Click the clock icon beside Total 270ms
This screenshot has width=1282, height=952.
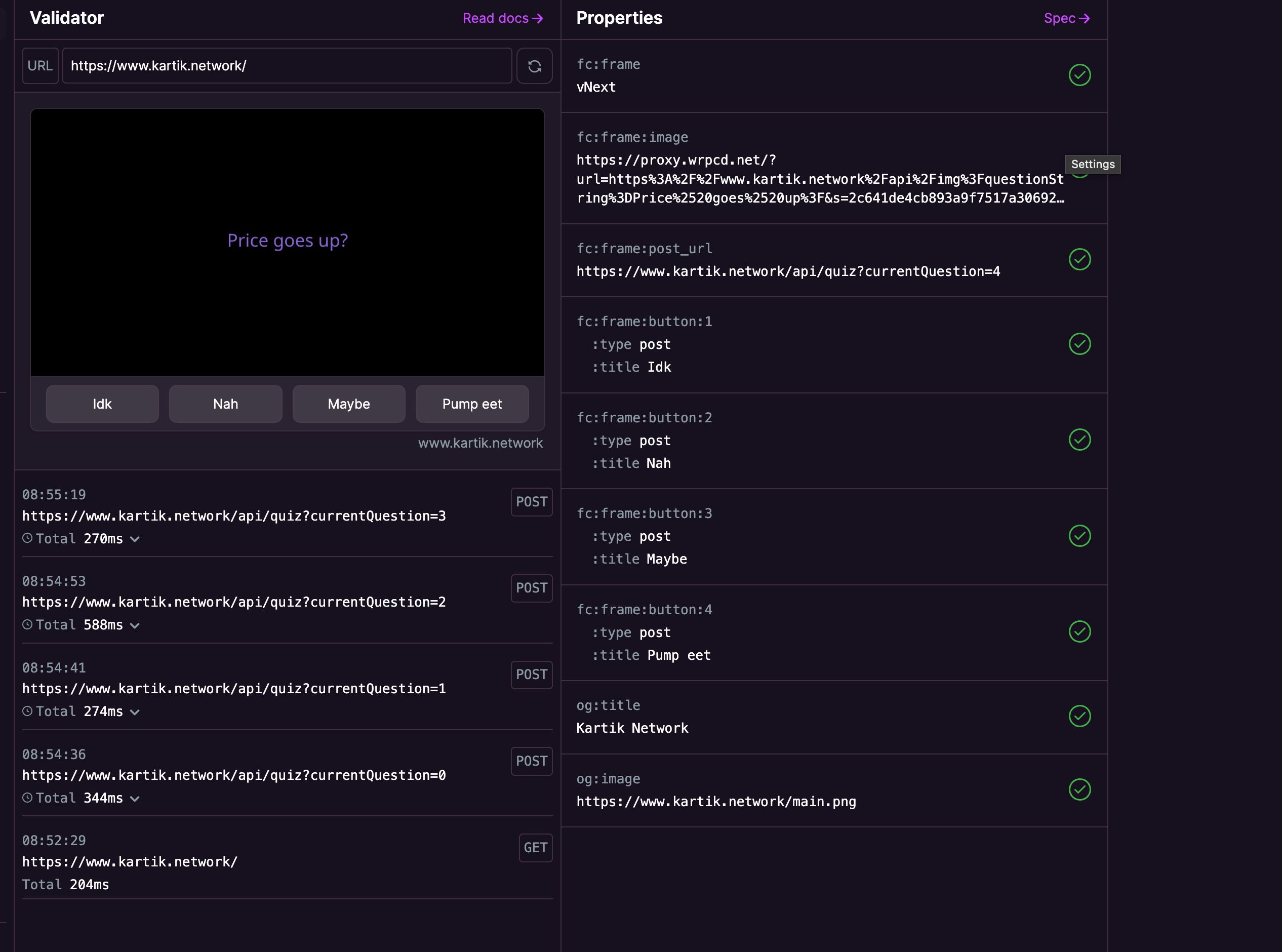tap(27, 538)
